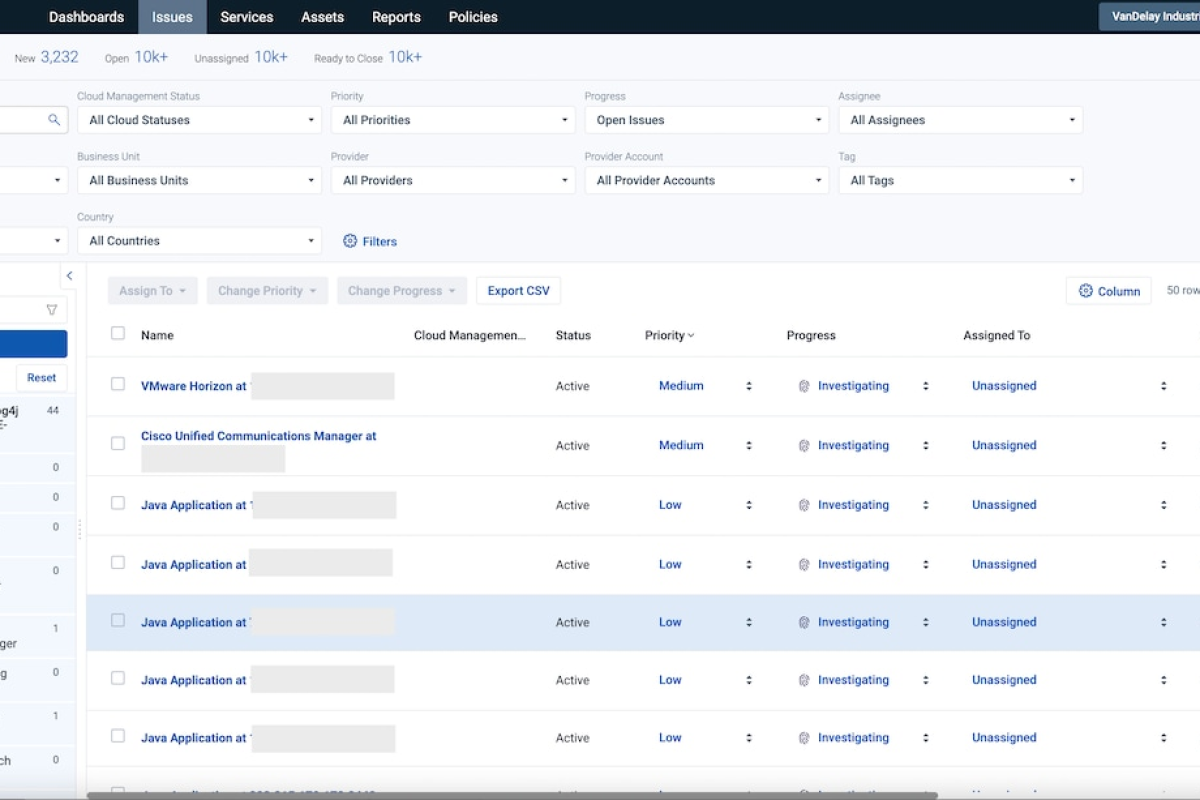Open the Open Issues progress dropdown
The image size is (1200, 800).
707,120
